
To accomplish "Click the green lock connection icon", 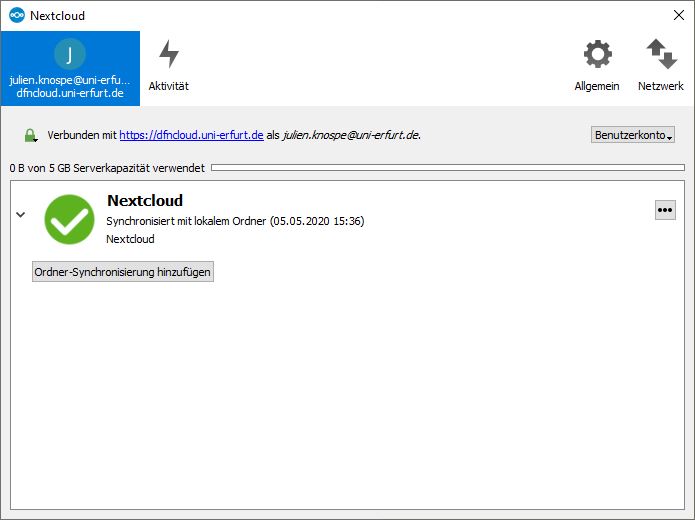I will tap(31, 135).
